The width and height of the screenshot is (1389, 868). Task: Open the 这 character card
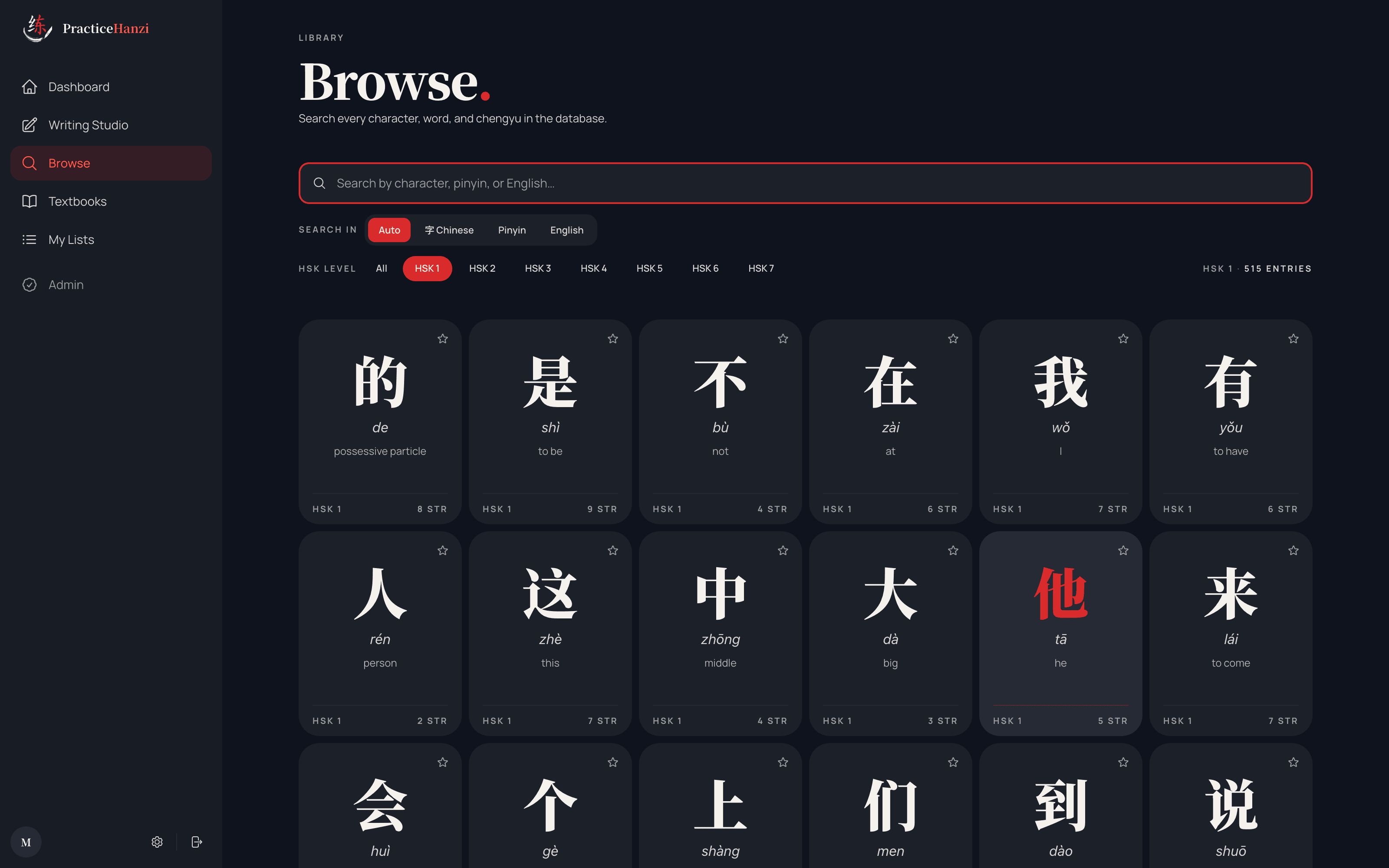click(x=550, y=634)
